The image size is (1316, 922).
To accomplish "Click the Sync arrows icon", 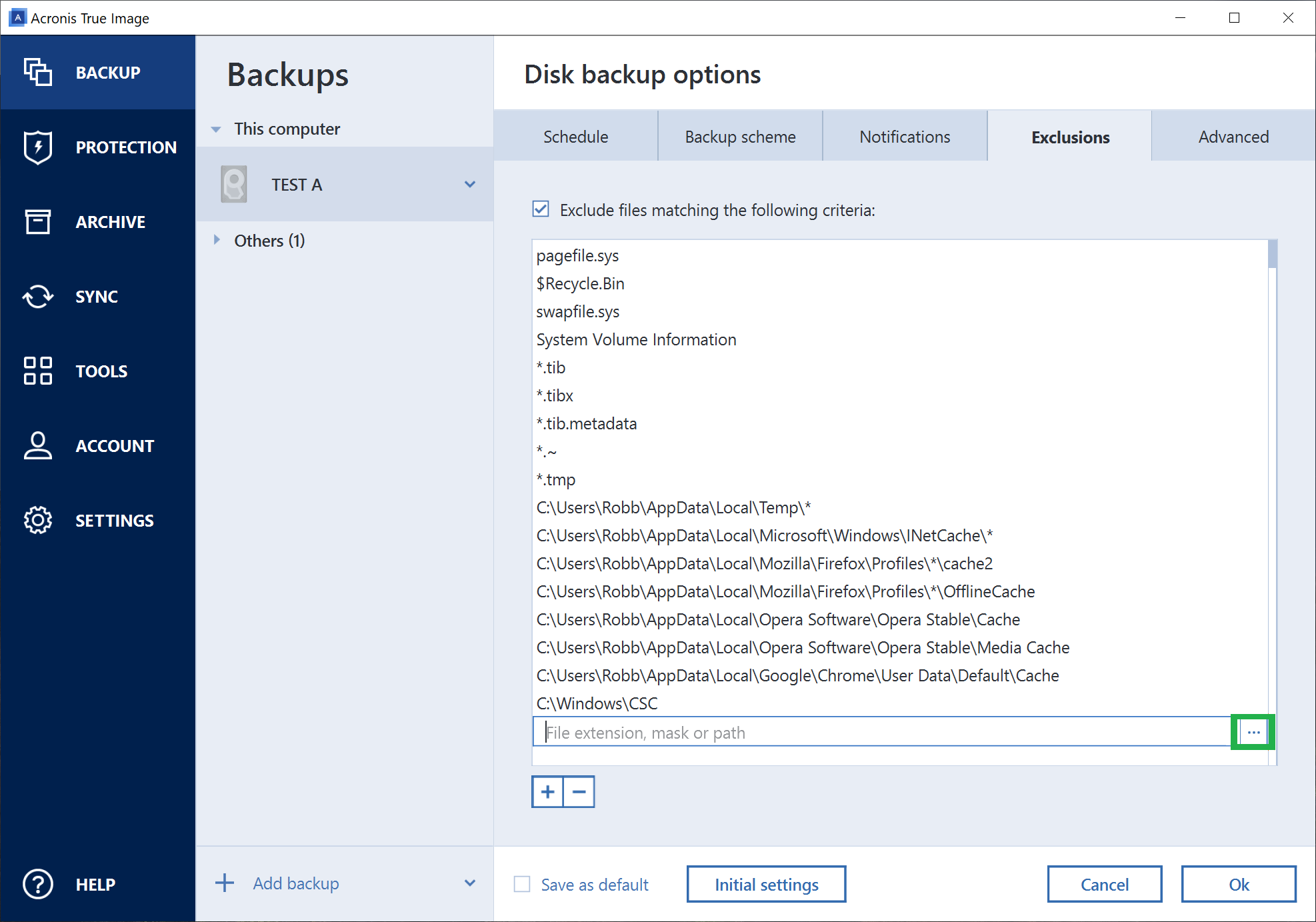I will tap(38, 296).
